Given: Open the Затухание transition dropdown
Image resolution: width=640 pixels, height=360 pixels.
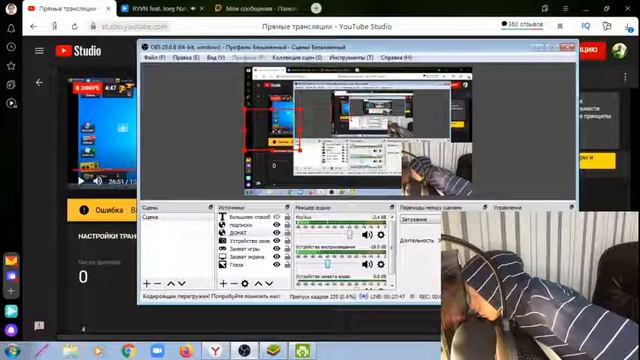Looking at the screenshot, I should click(420, 219).
